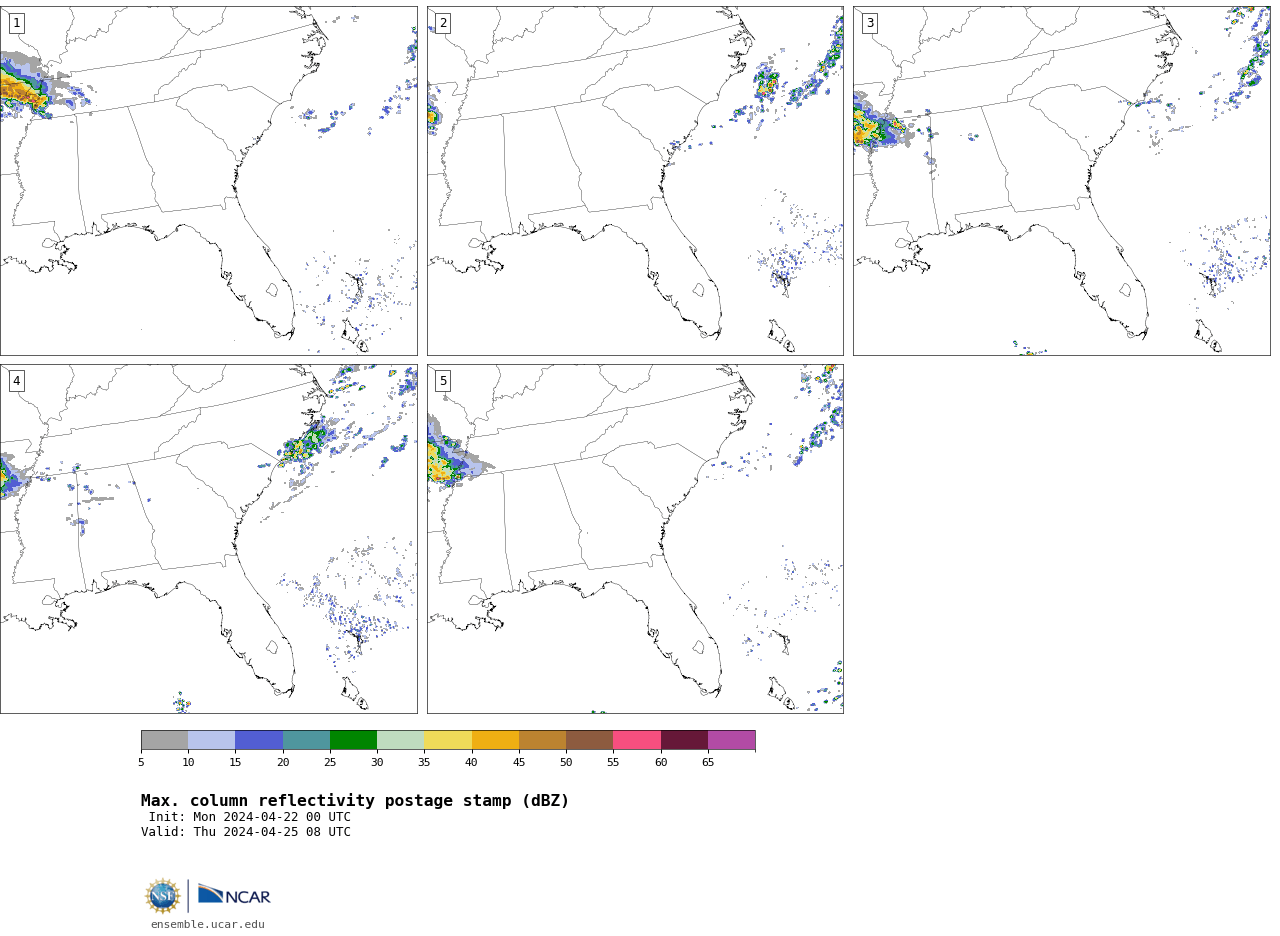The height and width of the screenshot is (936, 1280).
Task: Select the gray 5-10 dBZ swatch
Action: [x=164, y=740]
